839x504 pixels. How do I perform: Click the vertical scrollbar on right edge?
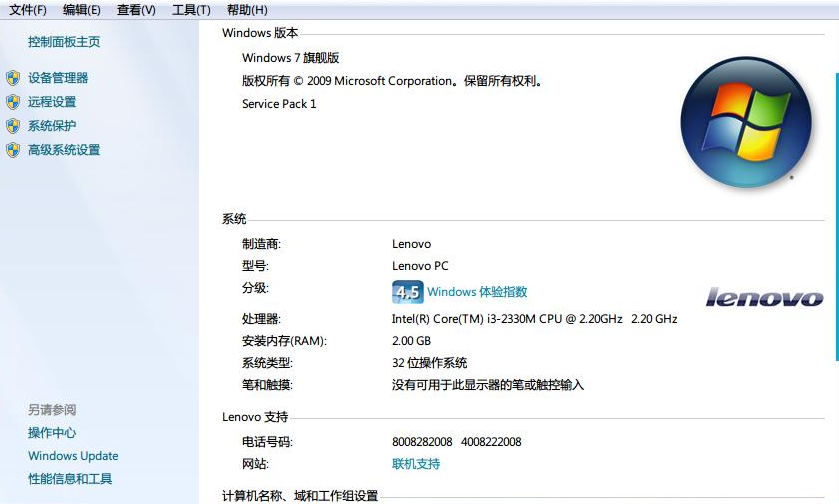pyautogui.click(x=836, y=216)
